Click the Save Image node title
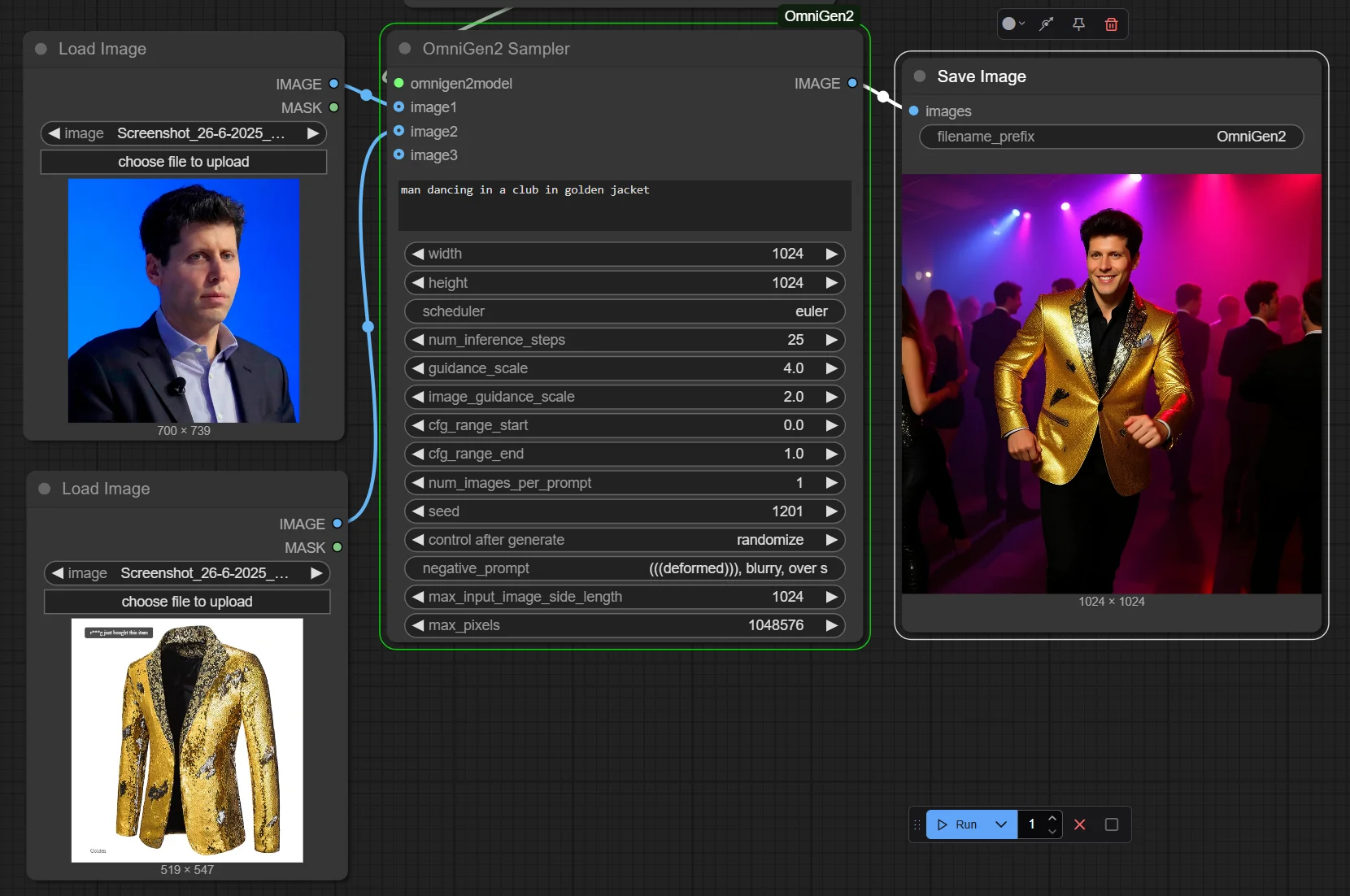 pyautogui.click(x=982, y=76)
